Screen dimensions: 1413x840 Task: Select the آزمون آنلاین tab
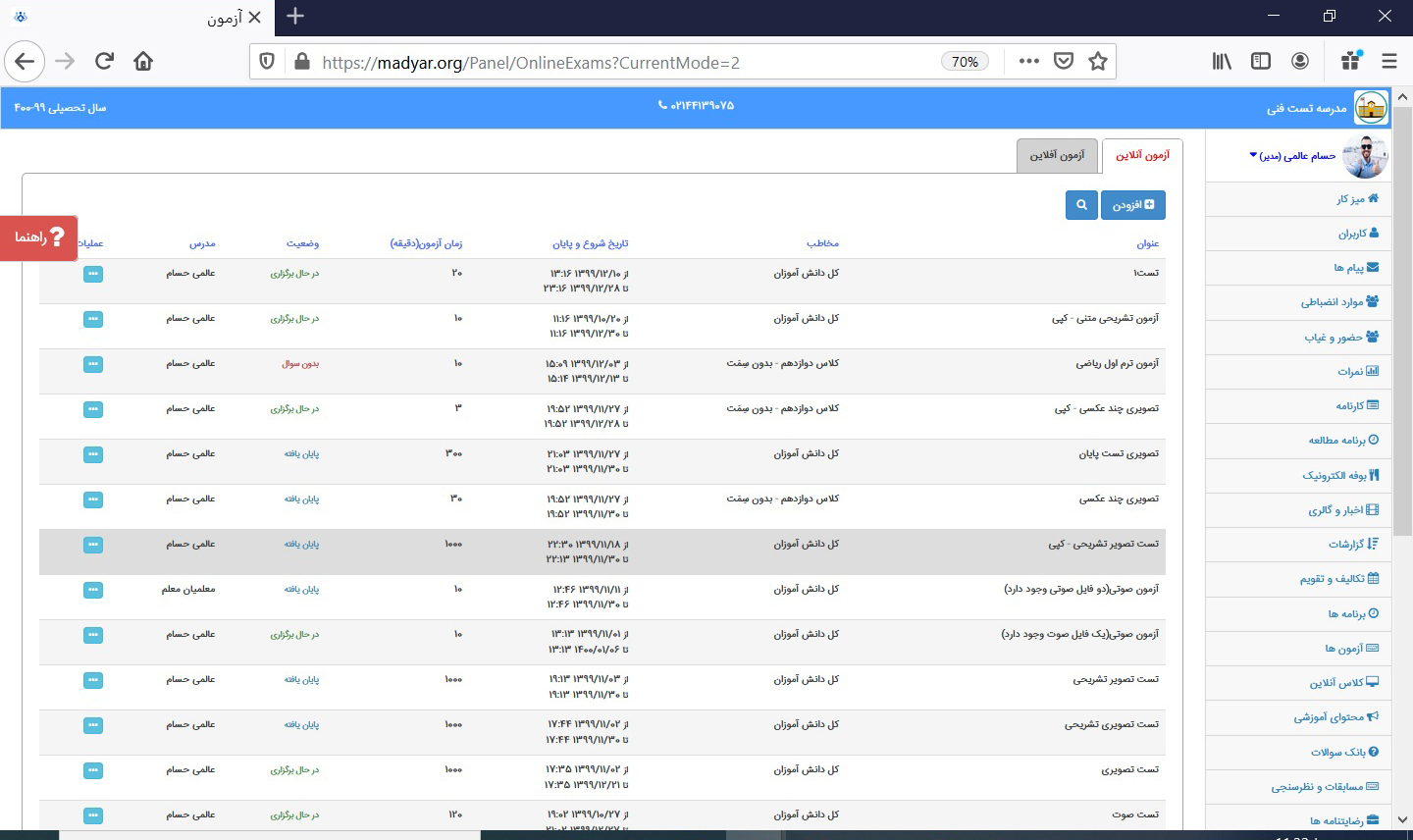pyautogui.click(x=1142, y=156)
